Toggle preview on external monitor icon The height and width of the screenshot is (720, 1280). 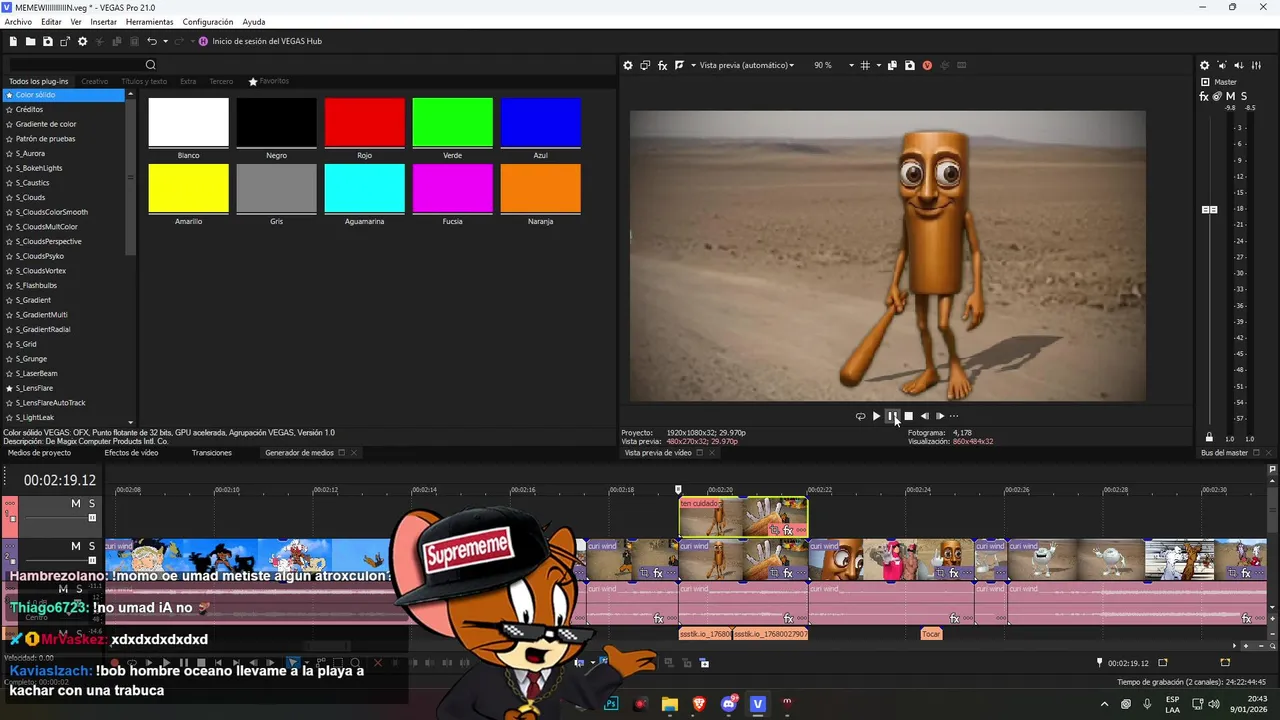point(645,65)
